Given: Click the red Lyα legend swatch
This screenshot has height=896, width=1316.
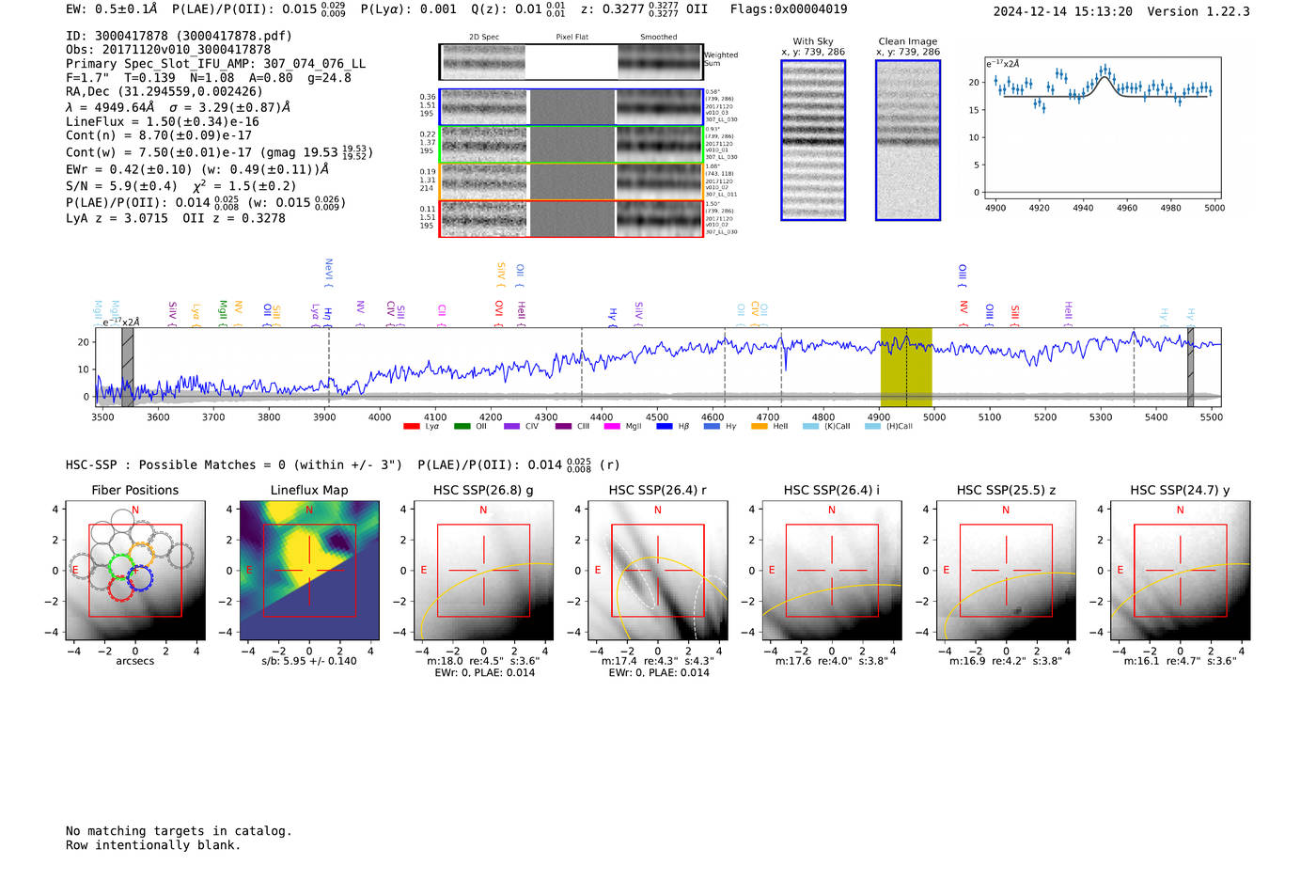Looking at the screenshot, I should (411, 426).
